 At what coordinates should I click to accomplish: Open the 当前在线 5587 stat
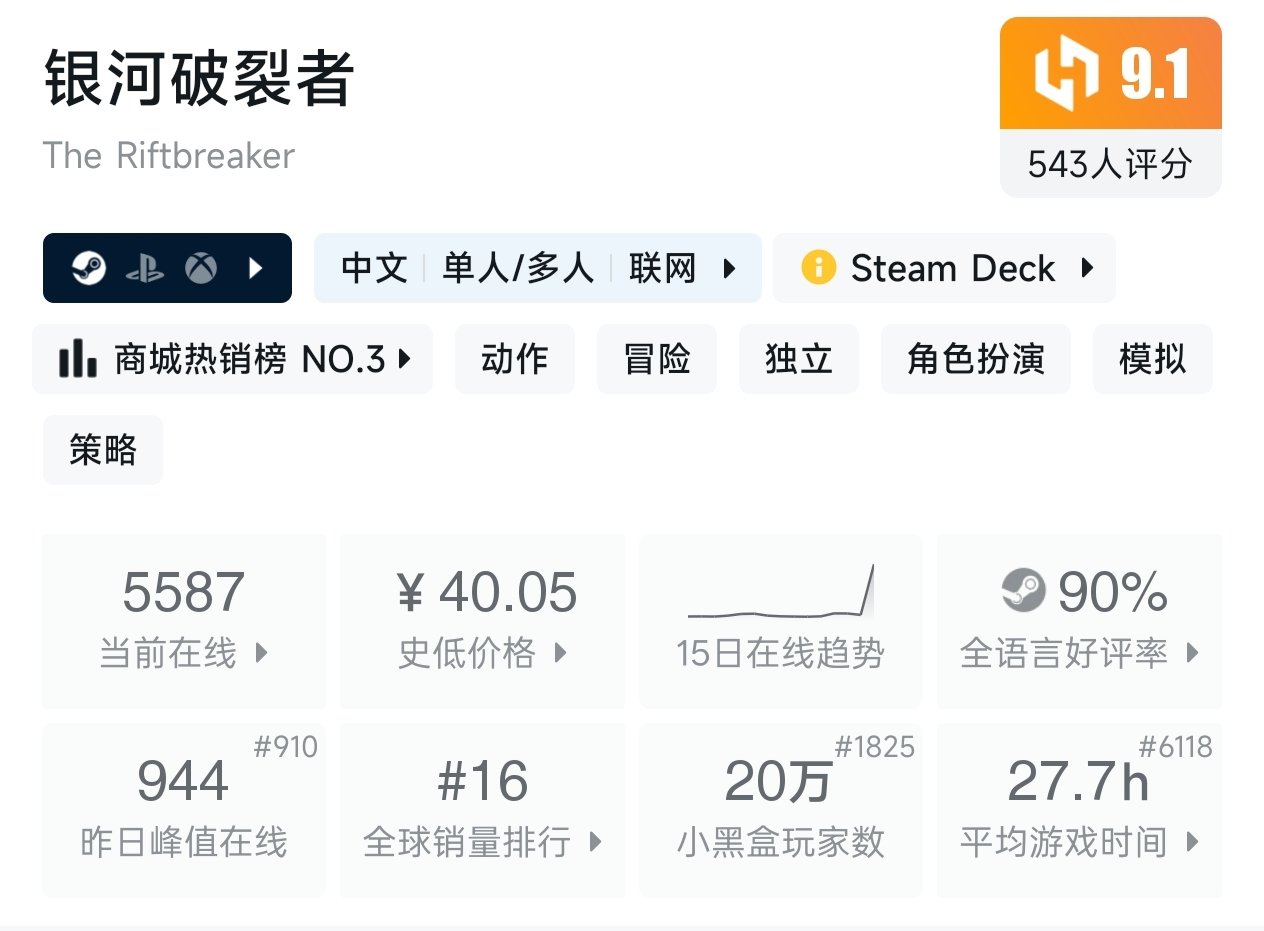pyautogui.click(x=184, y=620)
